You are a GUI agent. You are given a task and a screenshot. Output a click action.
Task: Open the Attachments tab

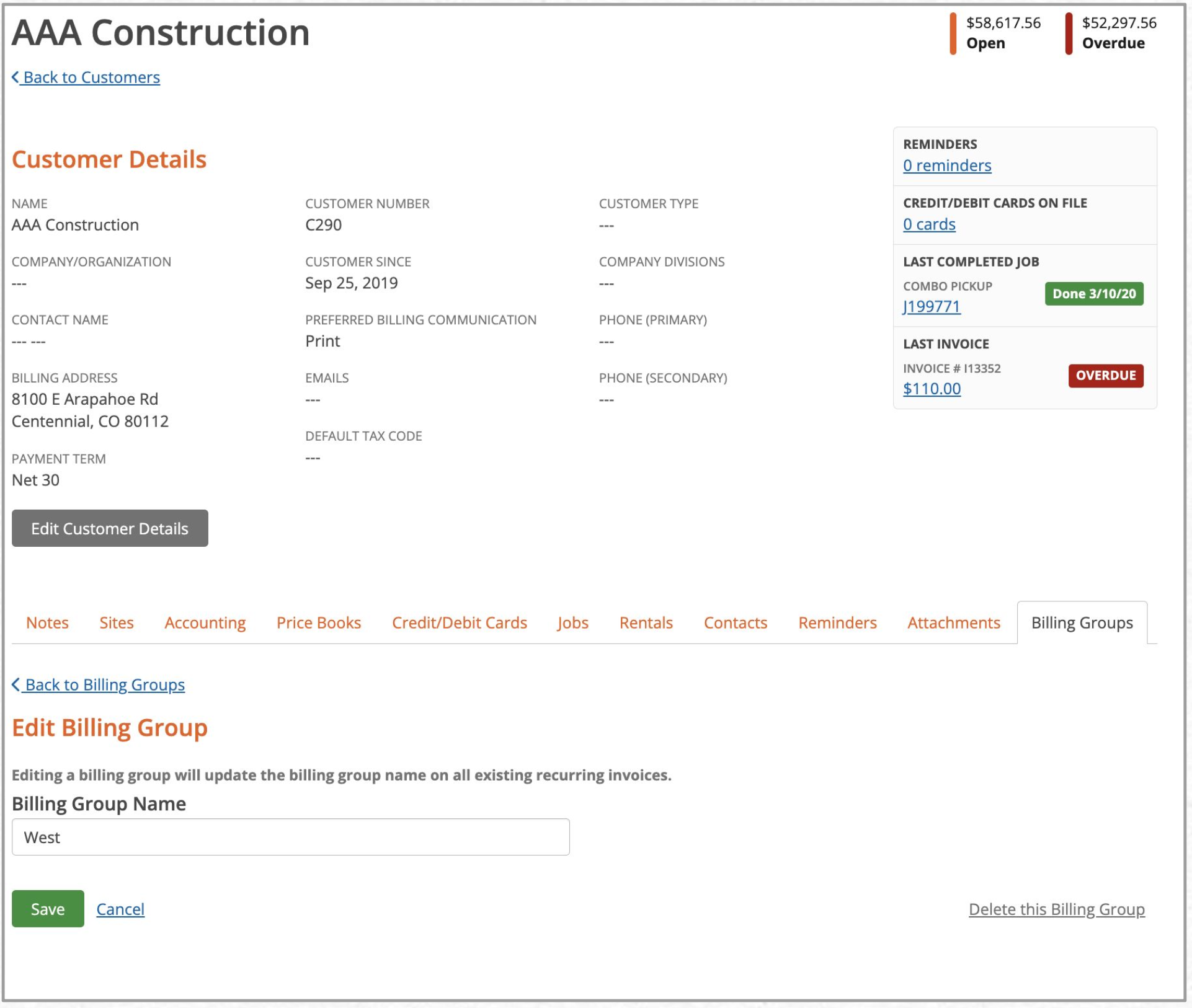coord(953,622)
